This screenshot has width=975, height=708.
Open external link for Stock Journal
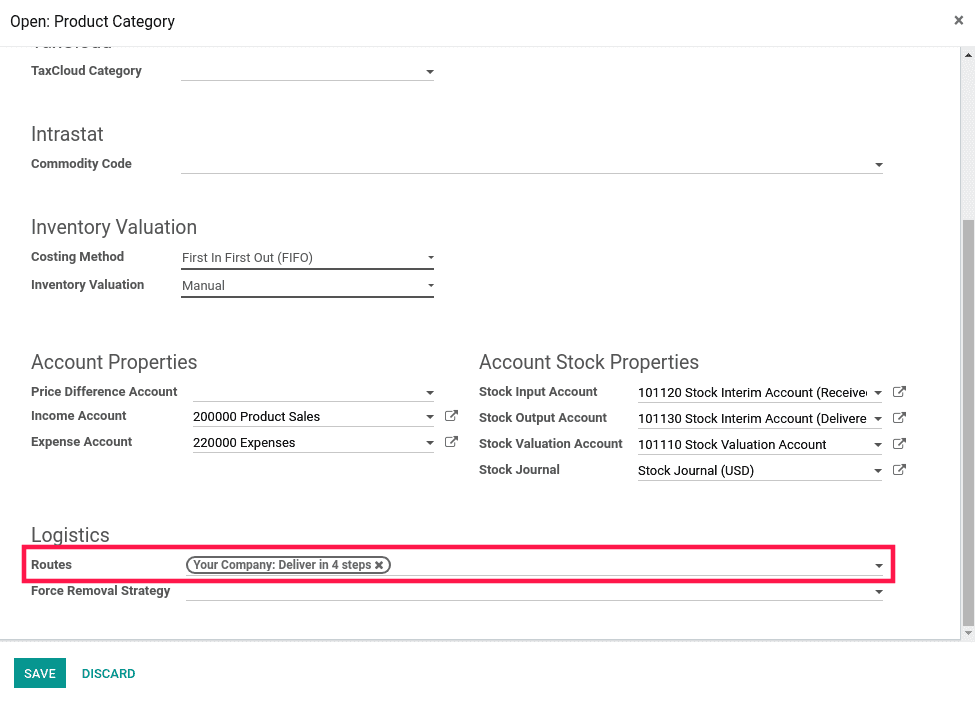tap(899, 470)
